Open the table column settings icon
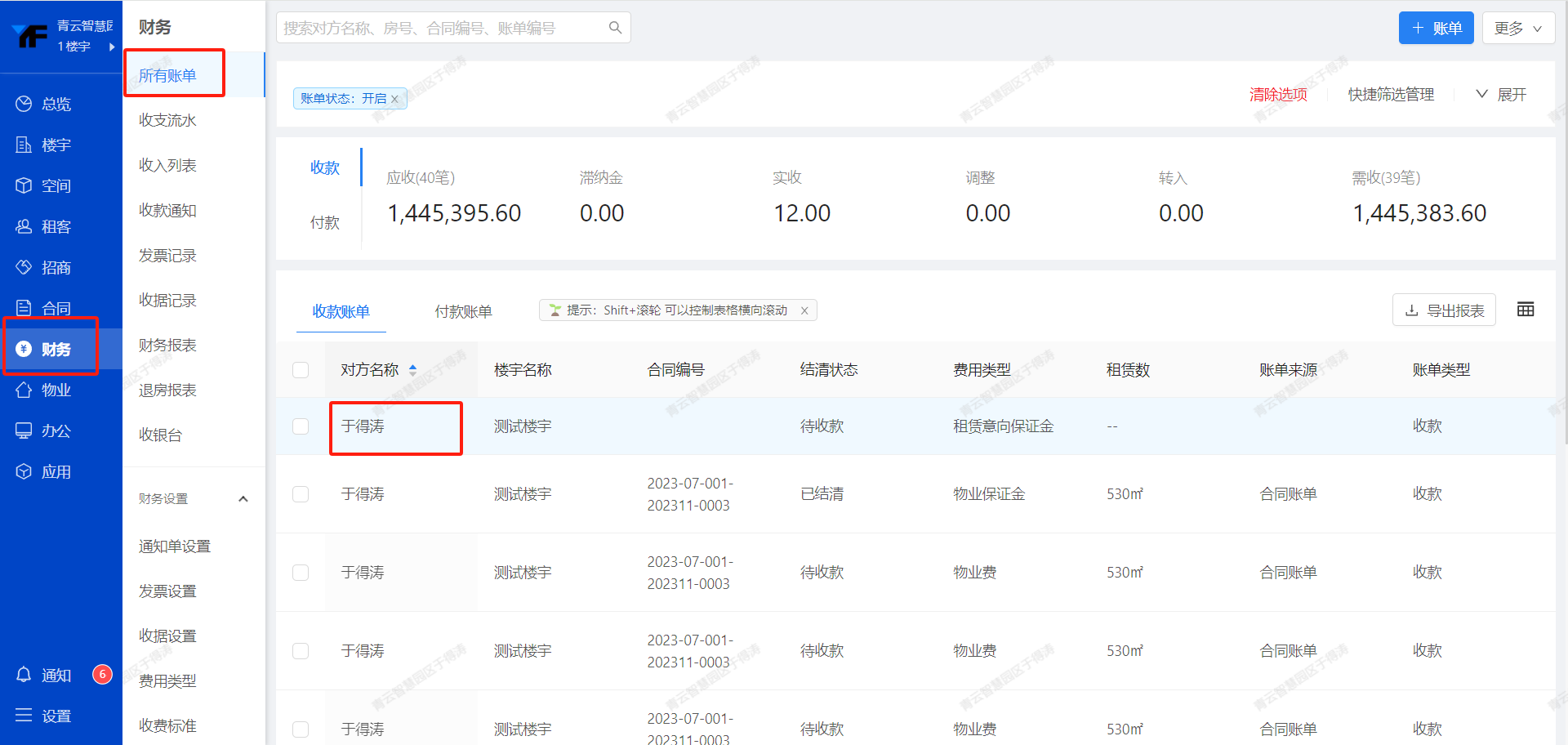 coord(1525,310)
